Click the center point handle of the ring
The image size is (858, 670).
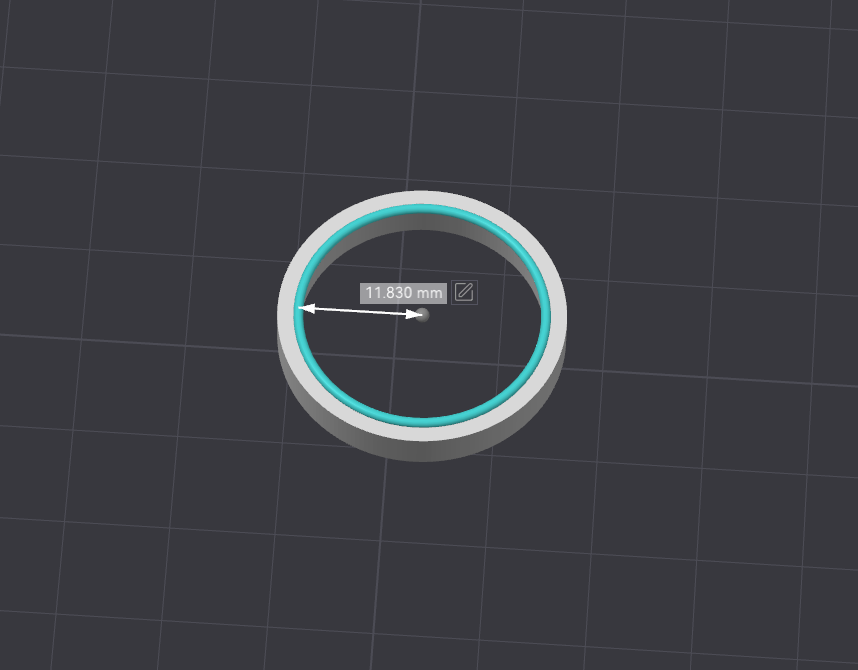point(422,315)
